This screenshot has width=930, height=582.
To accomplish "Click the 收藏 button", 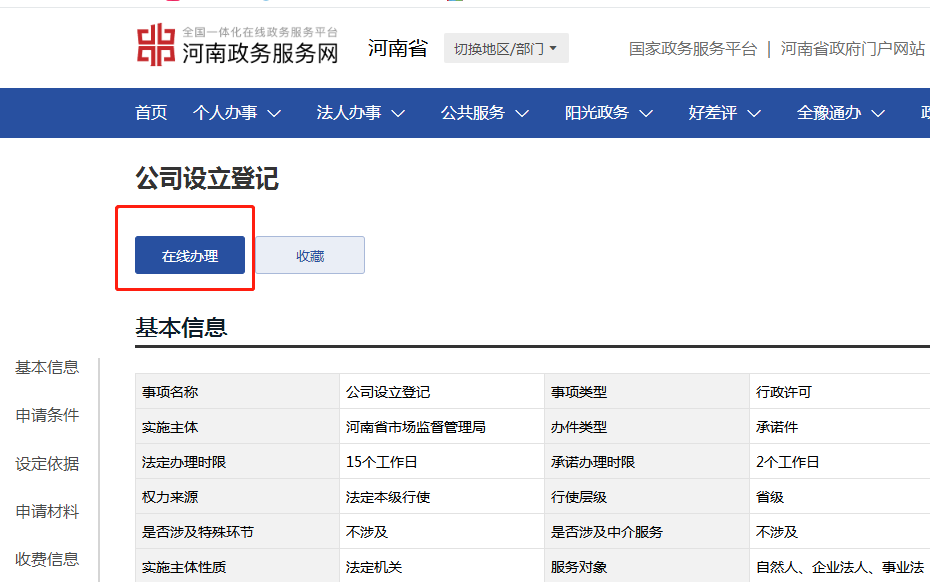I will 310,255.
